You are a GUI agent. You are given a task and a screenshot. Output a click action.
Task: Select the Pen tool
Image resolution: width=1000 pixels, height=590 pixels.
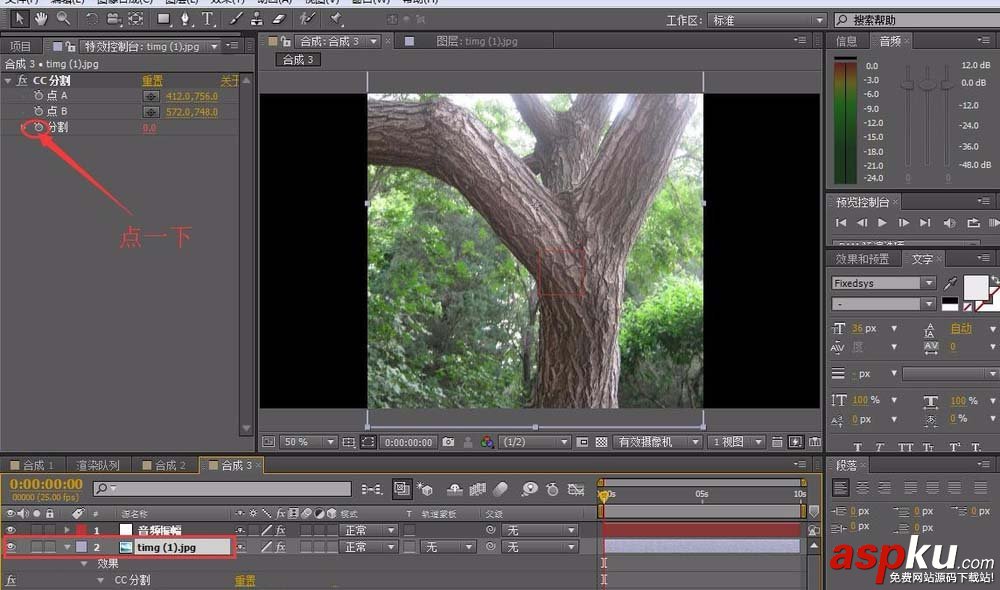click(x=185, y=19)
